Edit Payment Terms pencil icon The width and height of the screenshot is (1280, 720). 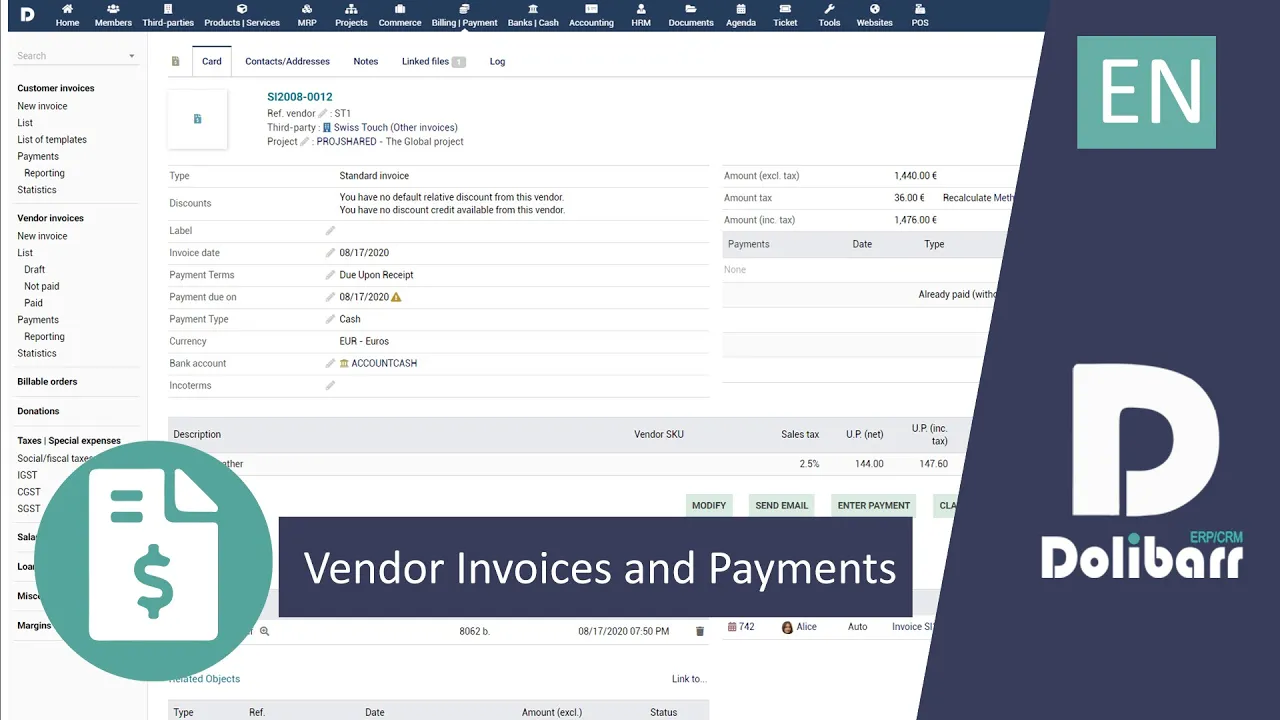click(x=330, y=275)
